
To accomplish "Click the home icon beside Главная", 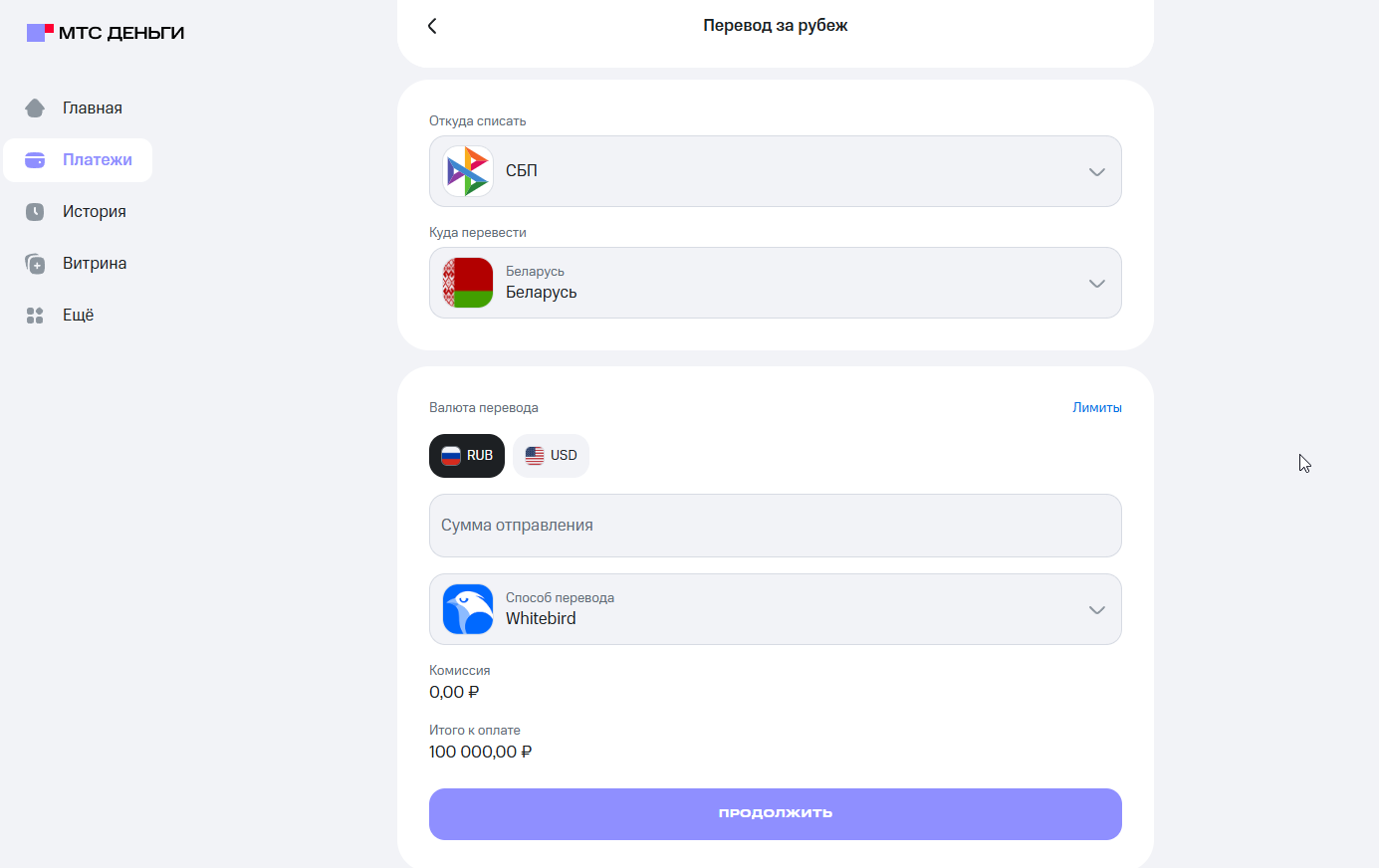I will (35, 108).
